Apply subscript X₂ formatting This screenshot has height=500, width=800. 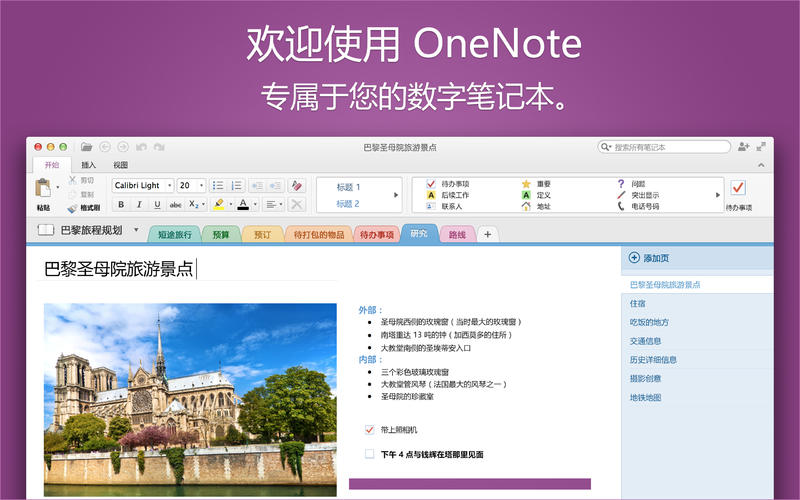[x=193, y=205]
